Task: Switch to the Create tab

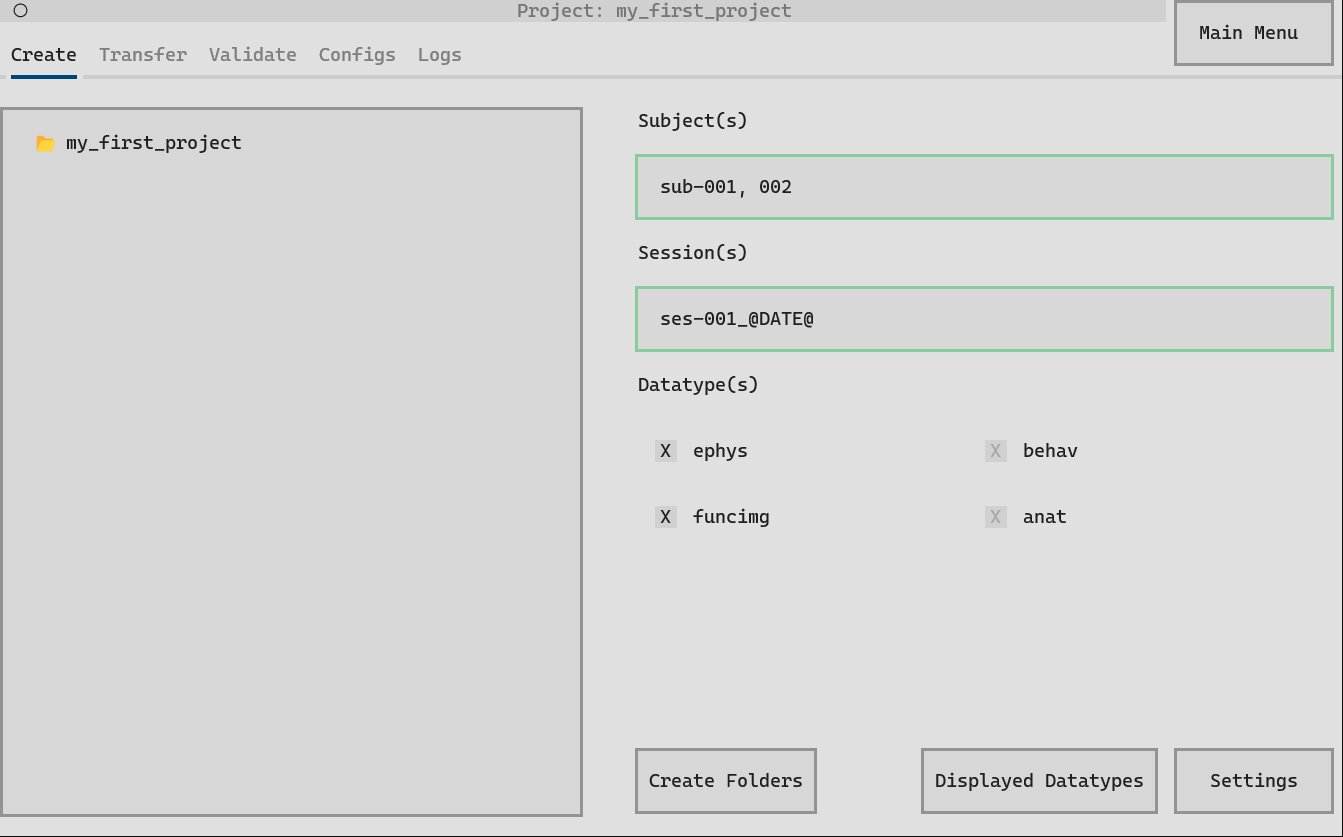Action: [x=43, y=55]
